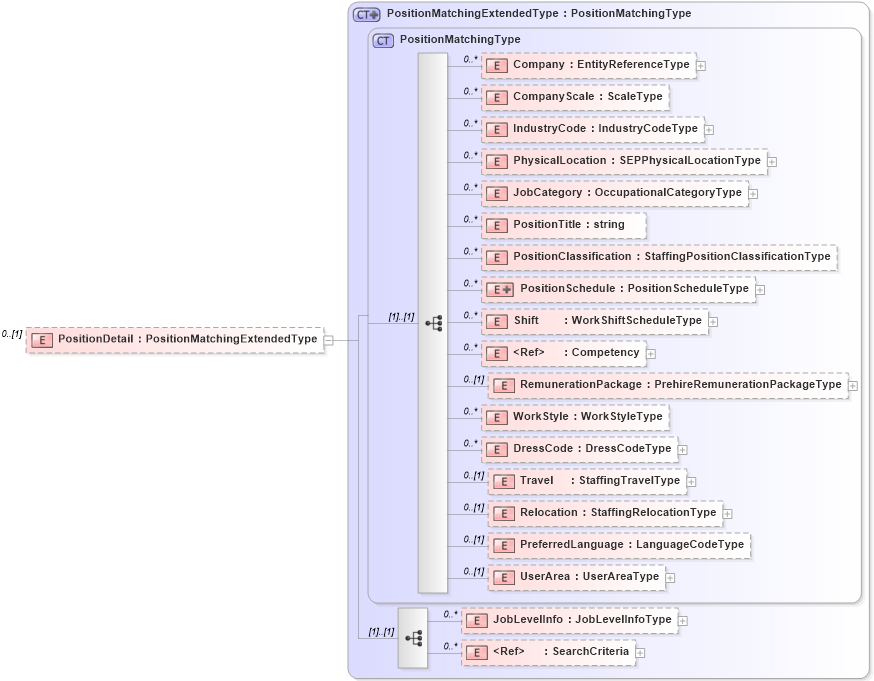Expand the JobCategory element
This screenshot has height=681, width=874.
[753, 193]
